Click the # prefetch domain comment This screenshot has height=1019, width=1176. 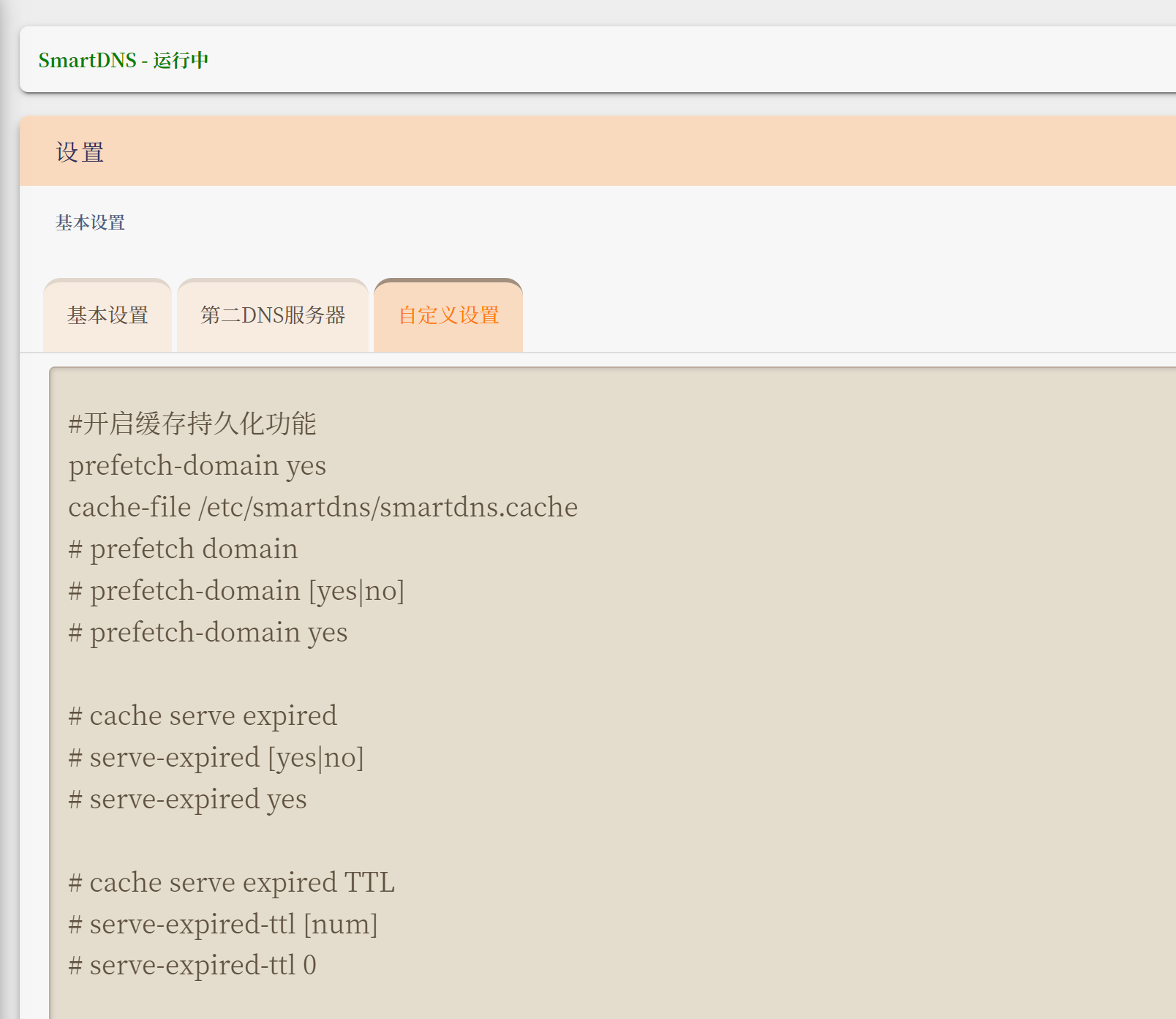tap(182, 549)
